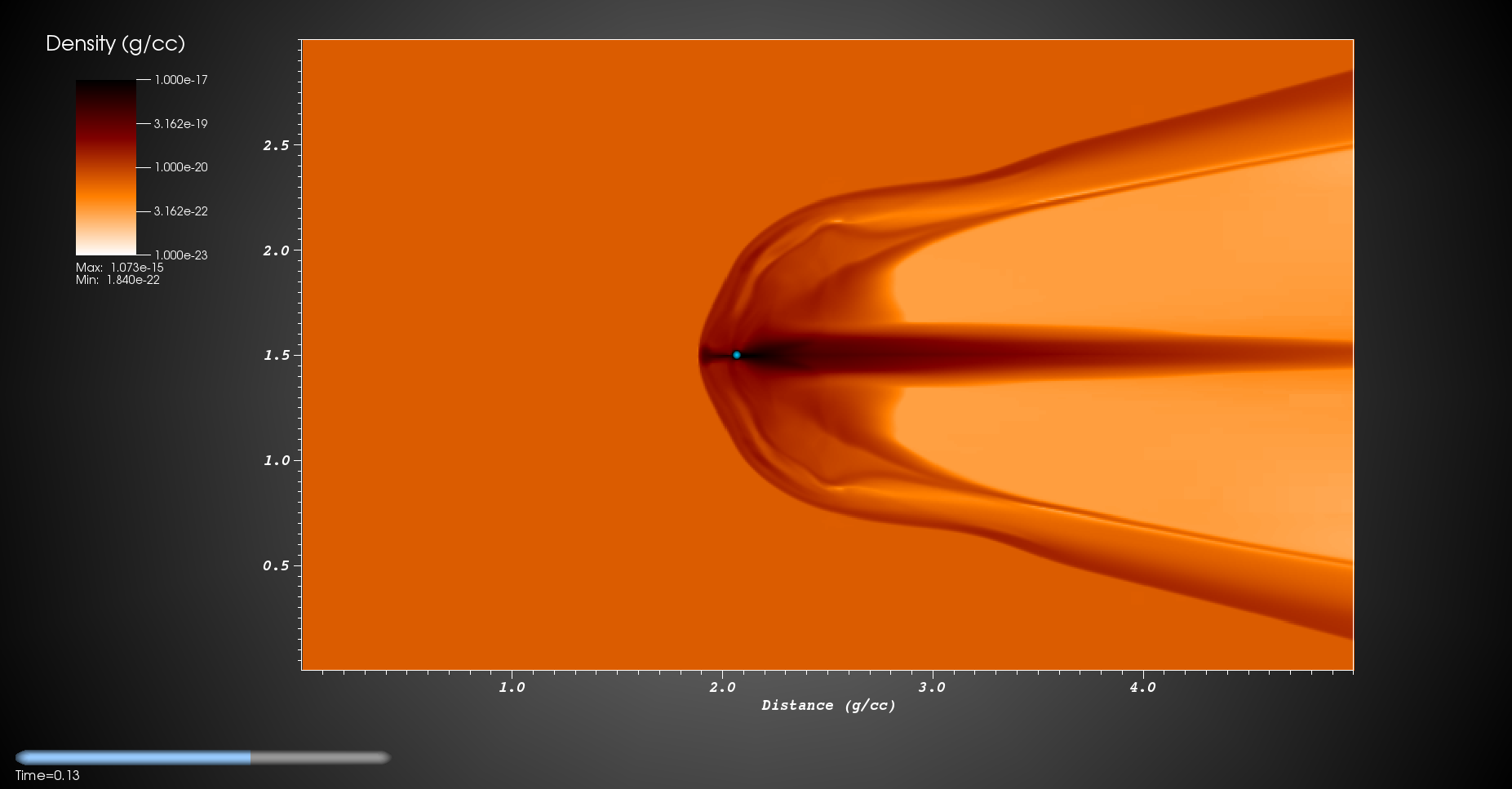1512x789 pixels.
Task: Click the '1.000e-23' legend label
Action: click(x=181, y=255)
